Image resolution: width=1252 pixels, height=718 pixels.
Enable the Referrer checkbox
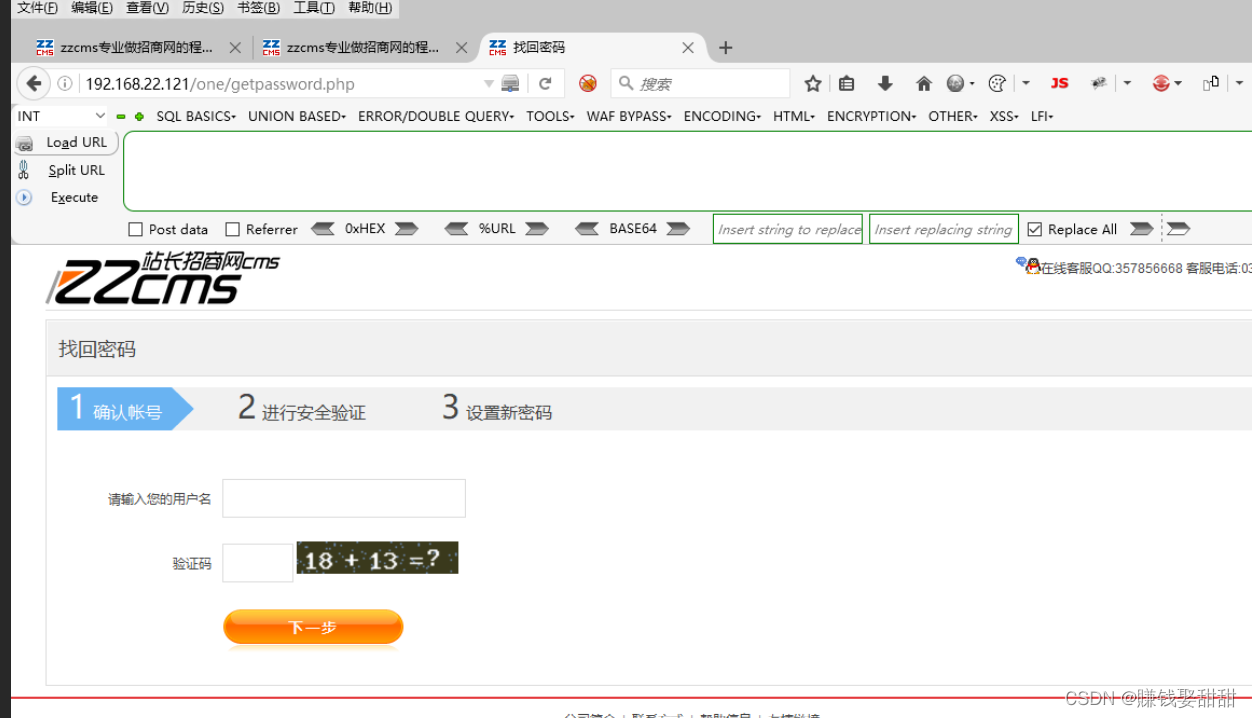[233, 230]
